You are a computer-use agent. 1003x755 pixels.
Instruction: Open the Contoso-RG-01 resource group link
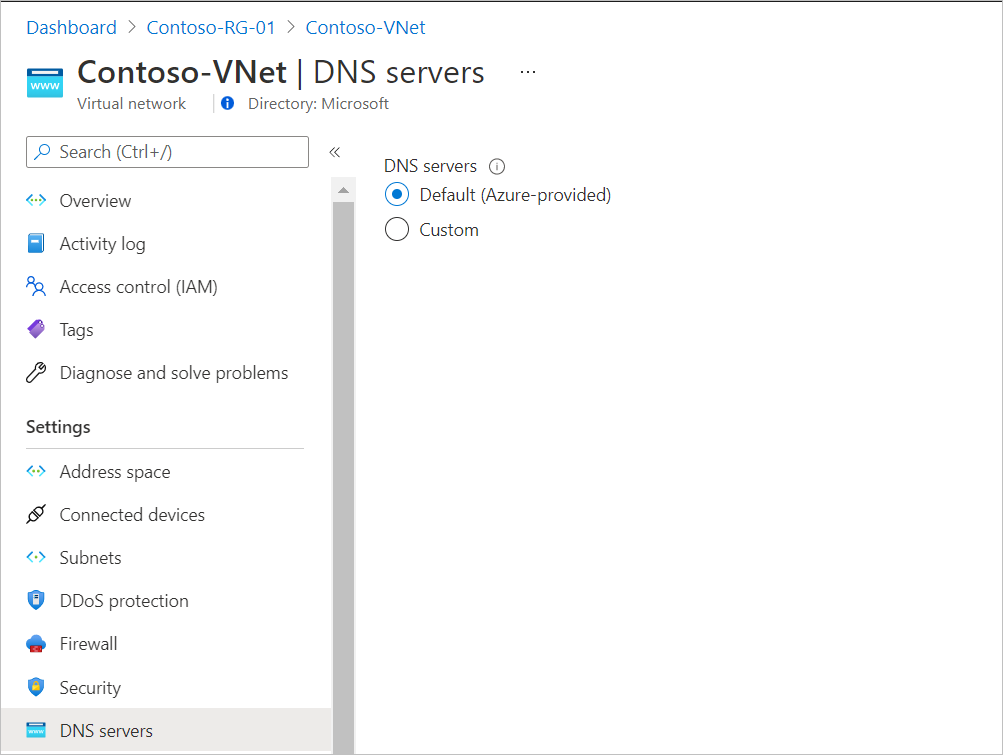coord(210,27)
